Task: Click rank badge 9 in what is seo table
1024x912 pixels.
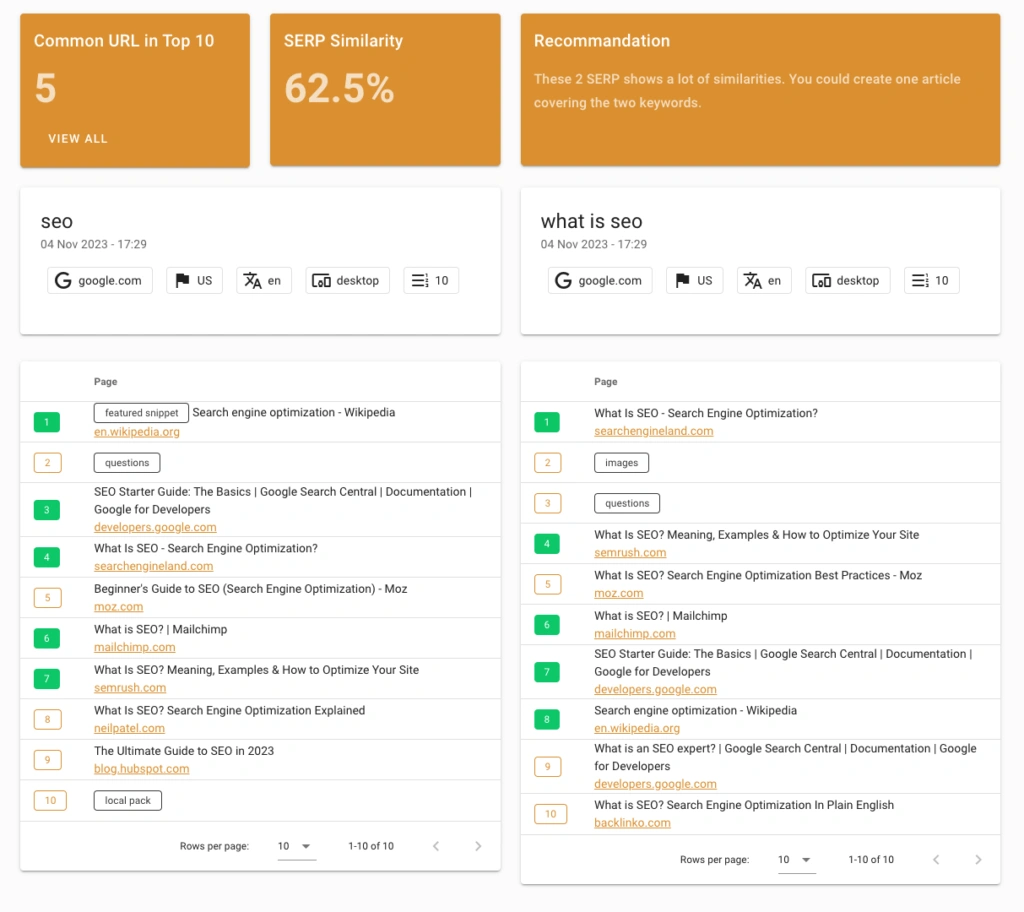Action: (x=547, y=766)
